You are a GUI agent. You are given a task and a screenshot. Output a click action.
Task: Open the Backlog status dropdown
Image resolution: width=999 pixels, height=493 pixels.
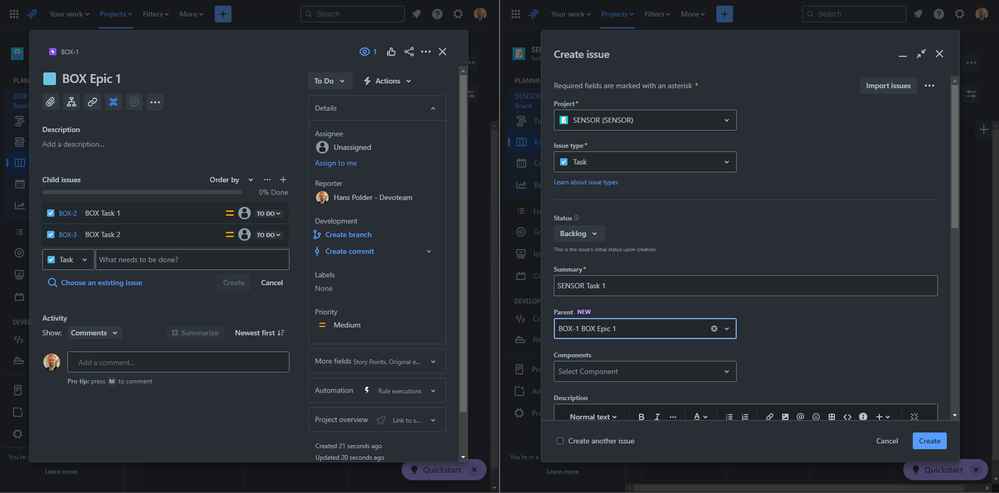pos(579,234)
